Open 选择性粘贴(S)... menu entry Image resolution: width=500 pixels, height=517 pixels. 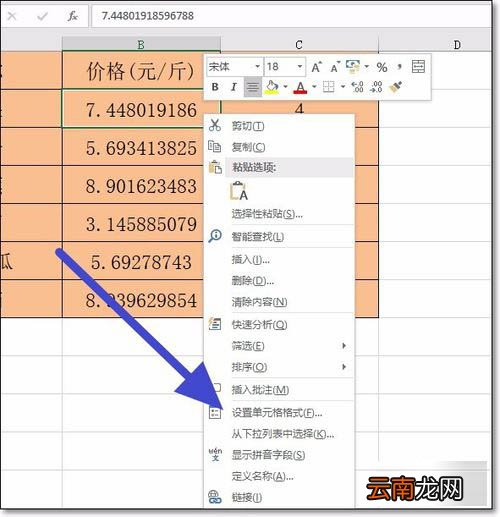pos(279,214)
